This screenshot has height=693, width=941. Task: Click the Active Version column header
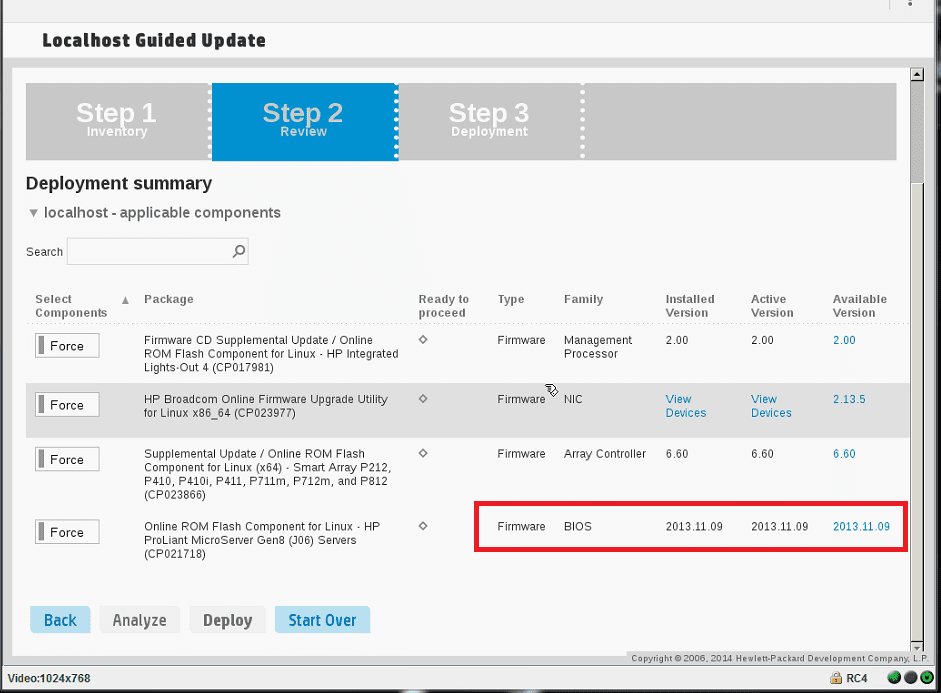pos(772,305)
